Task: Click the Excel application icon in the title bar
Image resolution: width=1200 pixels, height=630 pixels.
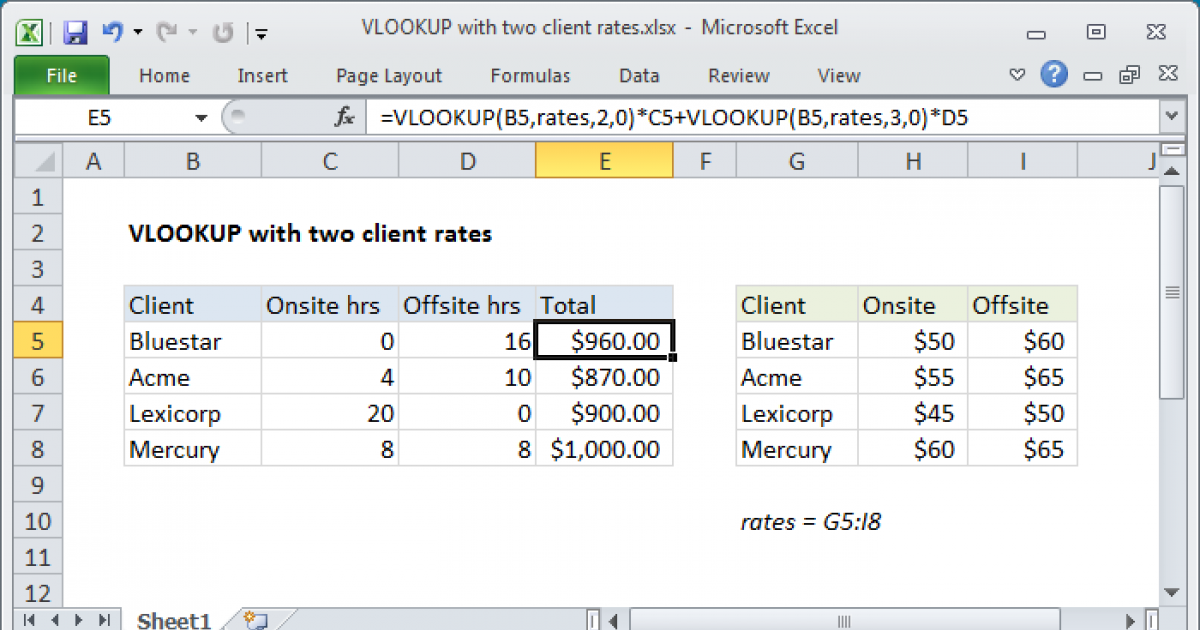Action: tap(29, 32)
